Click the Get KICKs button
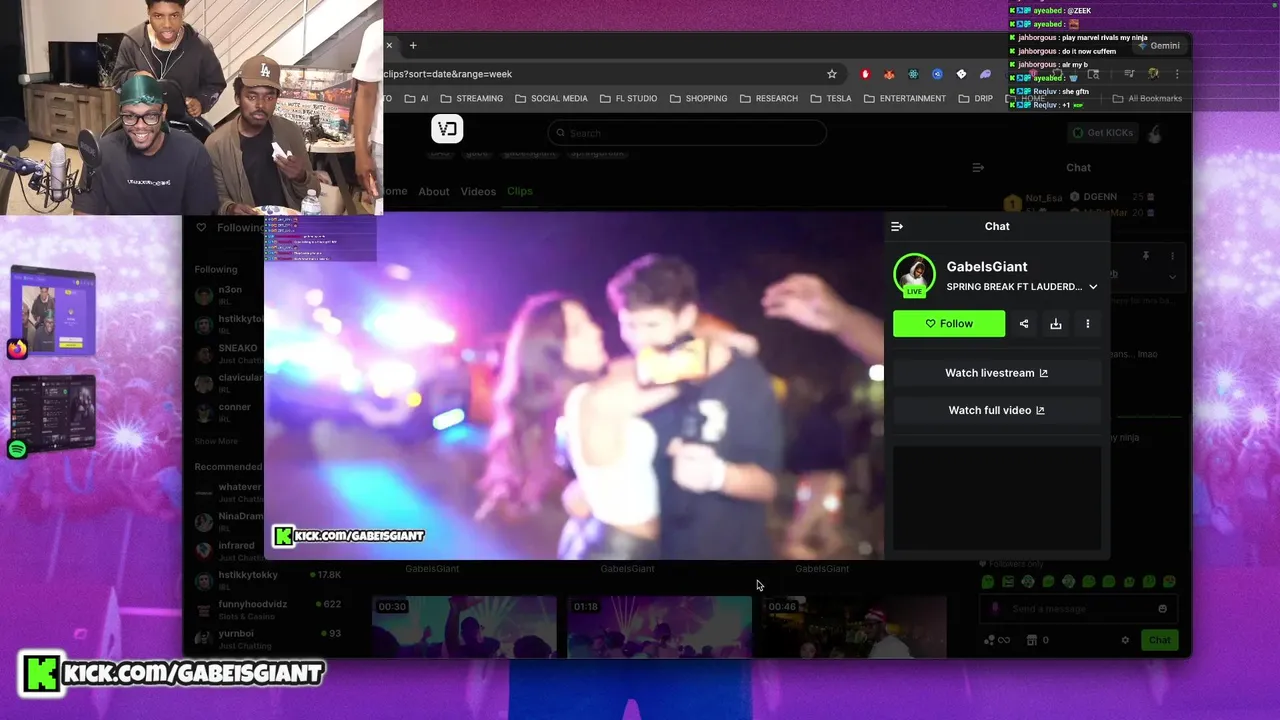 pyautogui.click(x=1103, y=133)
